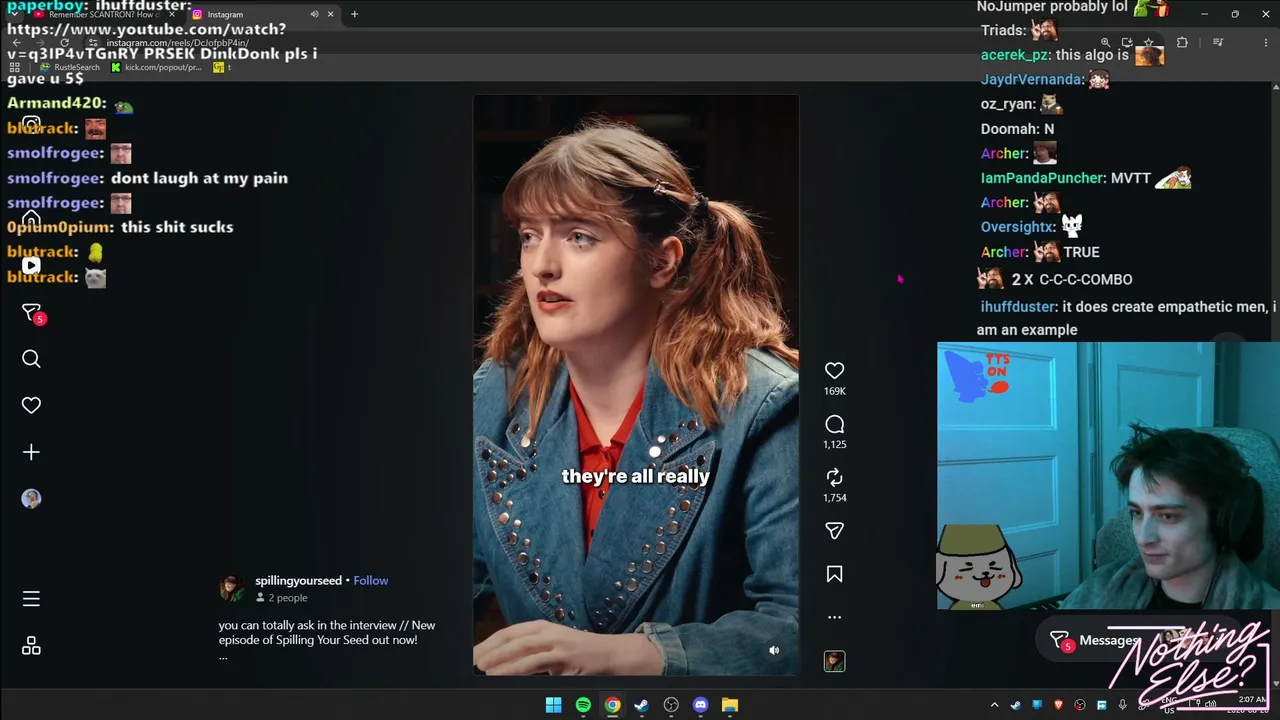The height and width of the screenshot is (720, 1280).
Task: Mute the Instagram tab's audio indicator
Action: 314,14
